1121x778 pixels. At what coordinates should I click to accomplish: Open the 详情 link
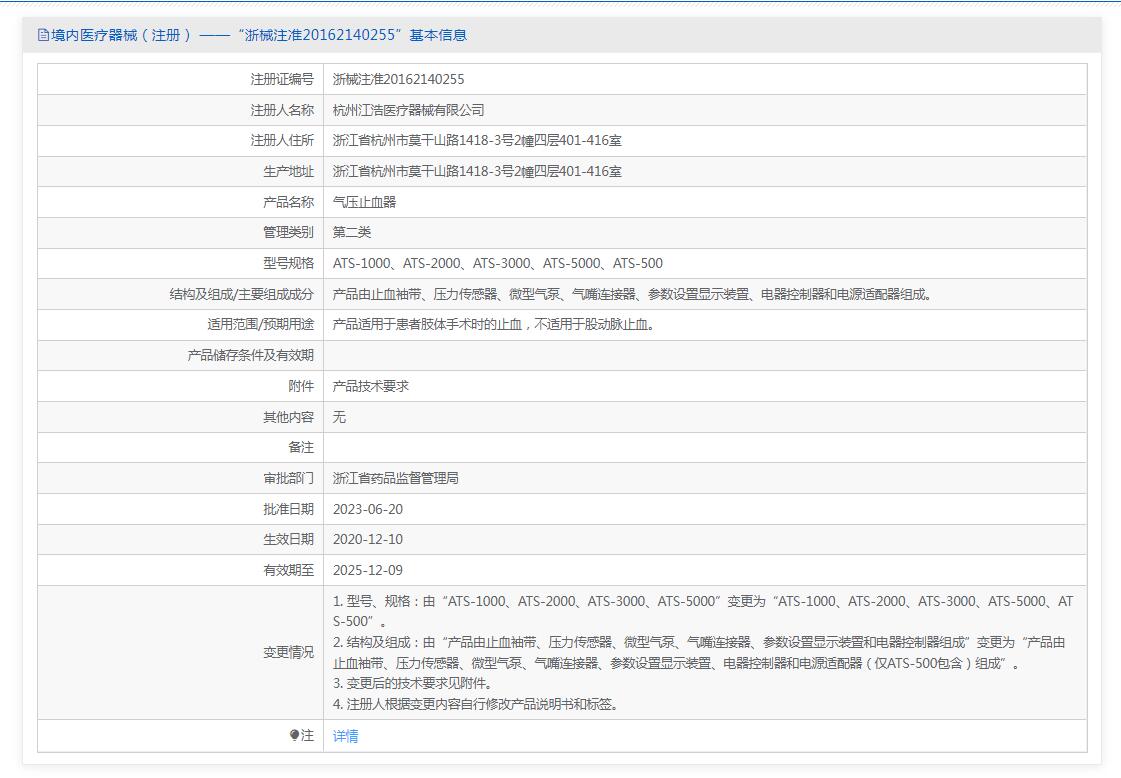click(x=345, y=736)
